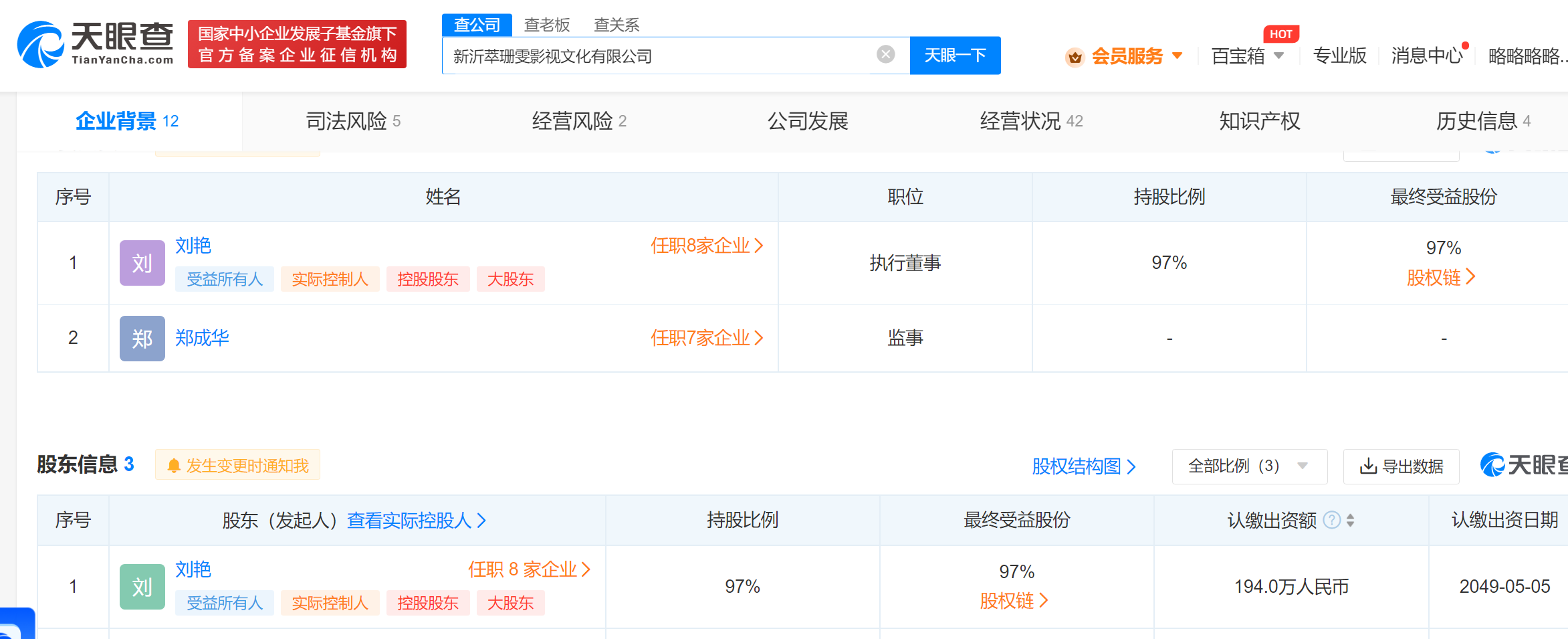Switch to 查公司 search tab
This screenshot has width=1568, height=639.
click(477, 25)
